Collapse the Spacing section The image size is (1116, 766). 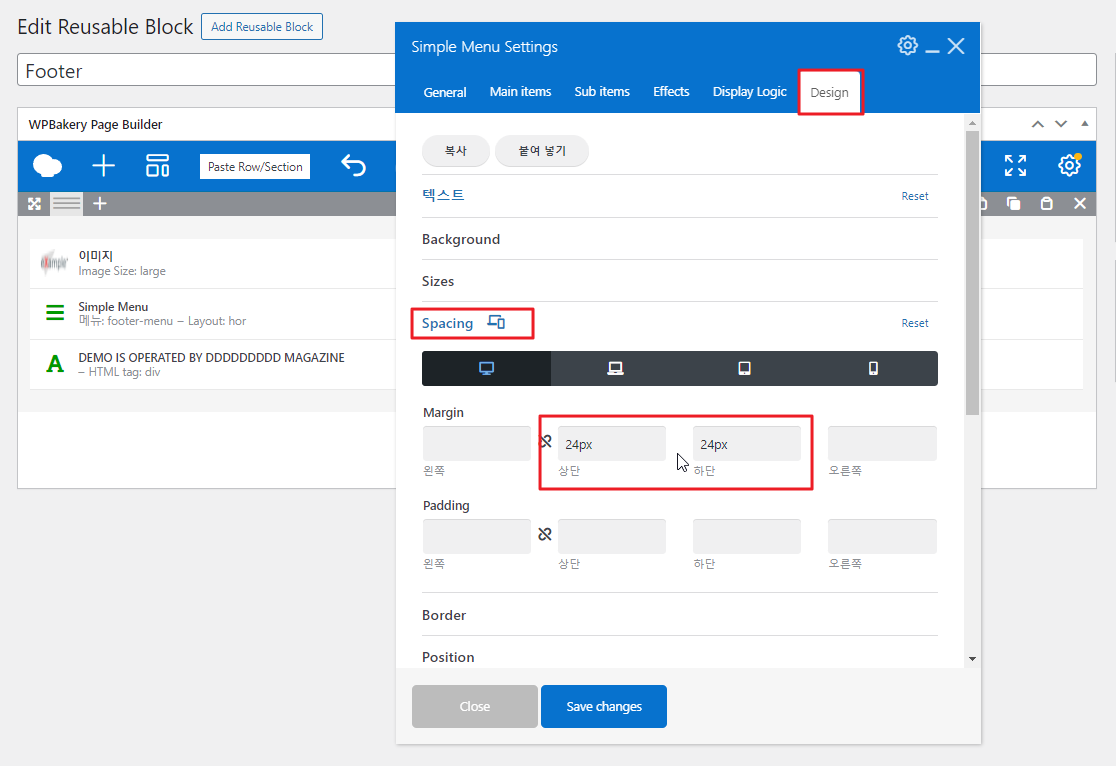coord(447,323)
